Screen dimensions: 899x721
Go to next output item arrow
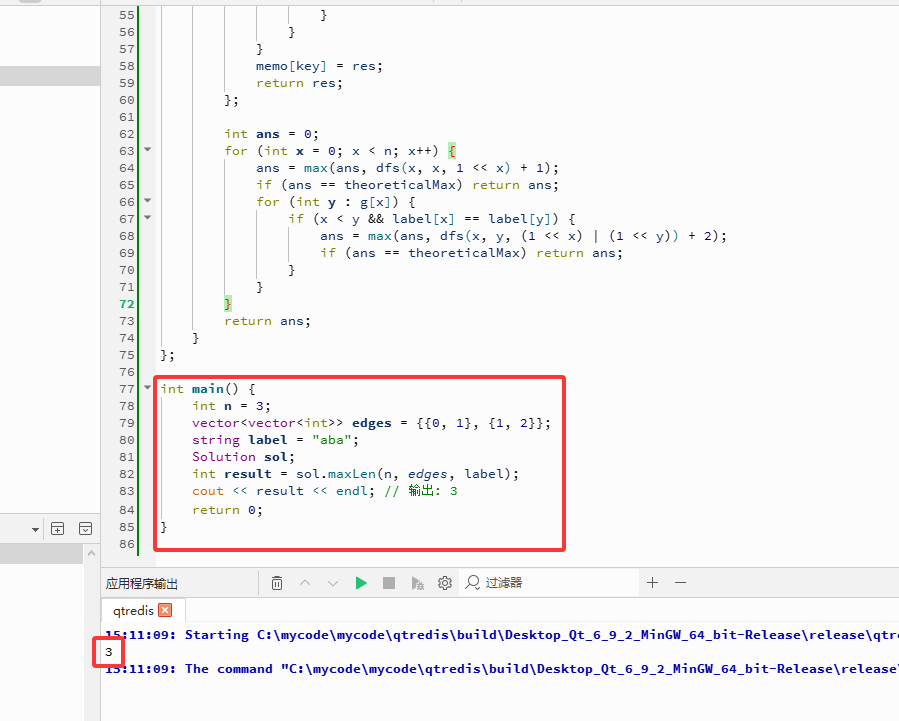(333, 583)
